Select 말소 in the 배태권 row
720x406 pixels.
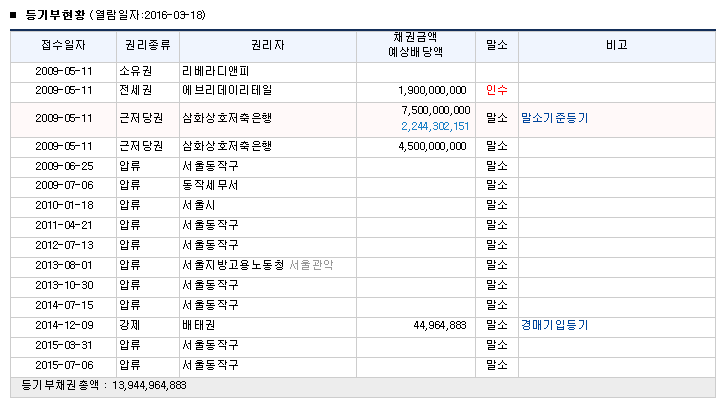click(497, 325)
